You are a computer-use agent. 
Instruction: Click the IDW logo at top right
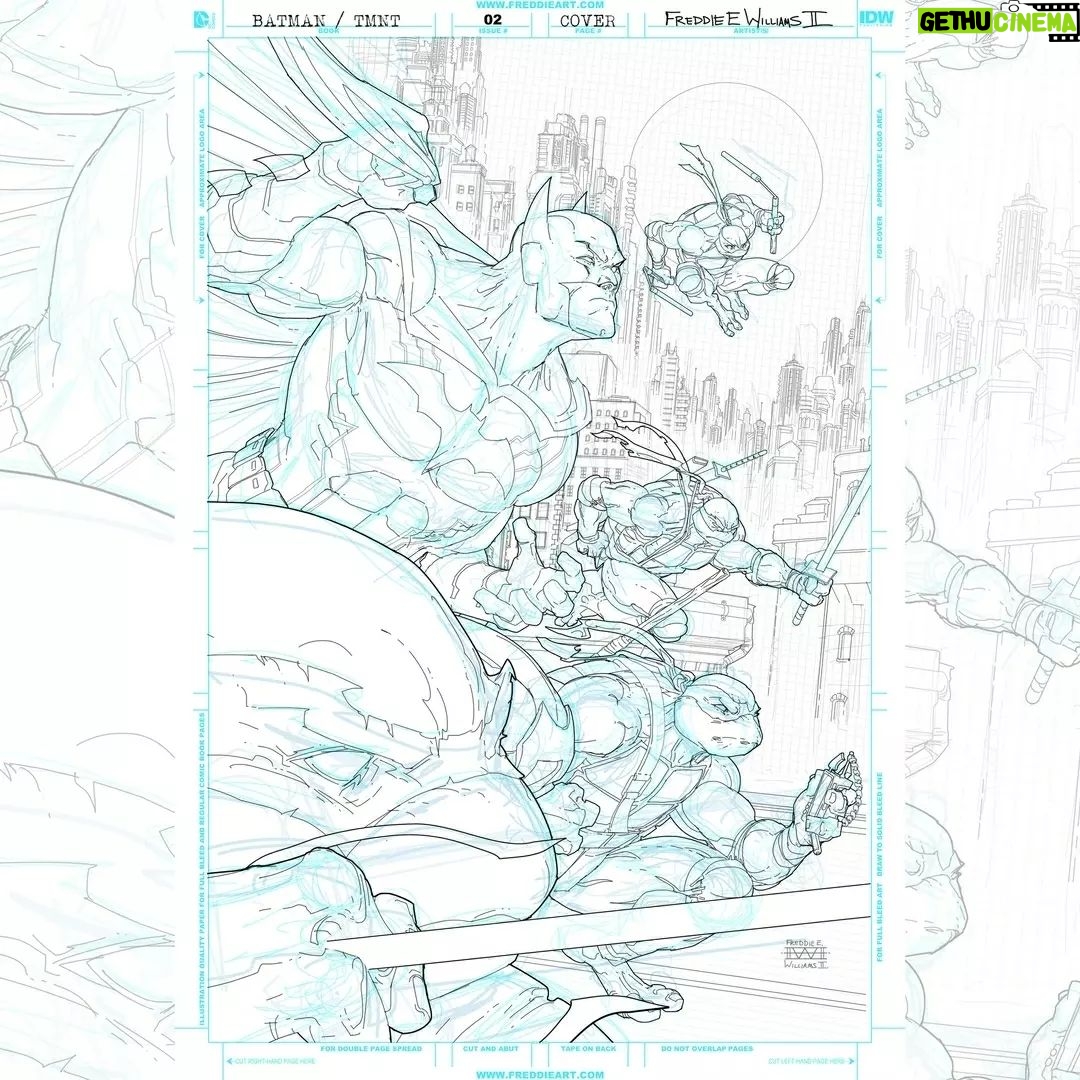877,19
